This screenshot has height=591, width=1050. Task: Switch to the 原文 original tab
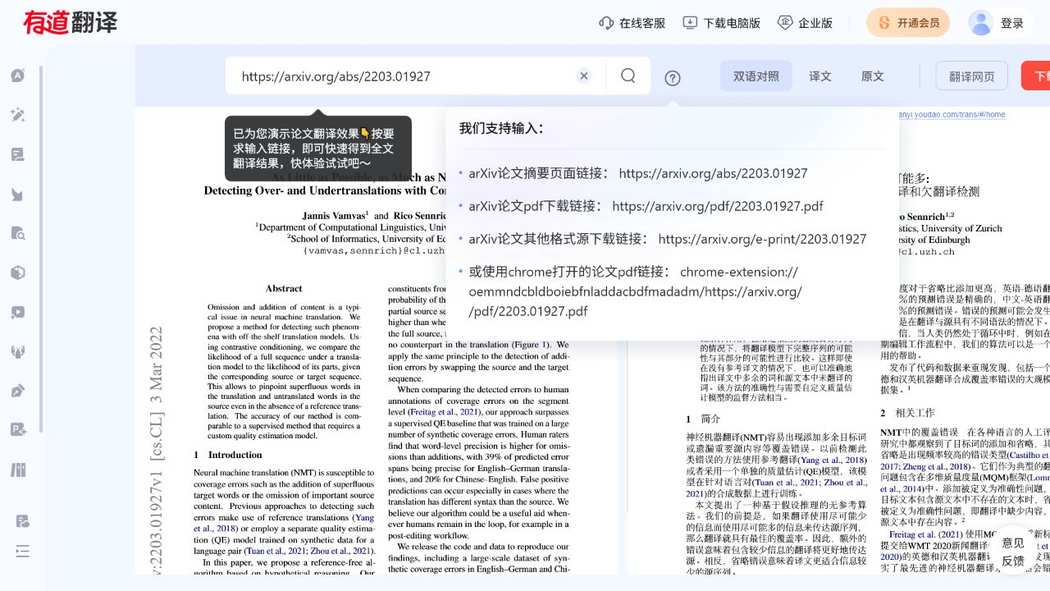(872, 76)
